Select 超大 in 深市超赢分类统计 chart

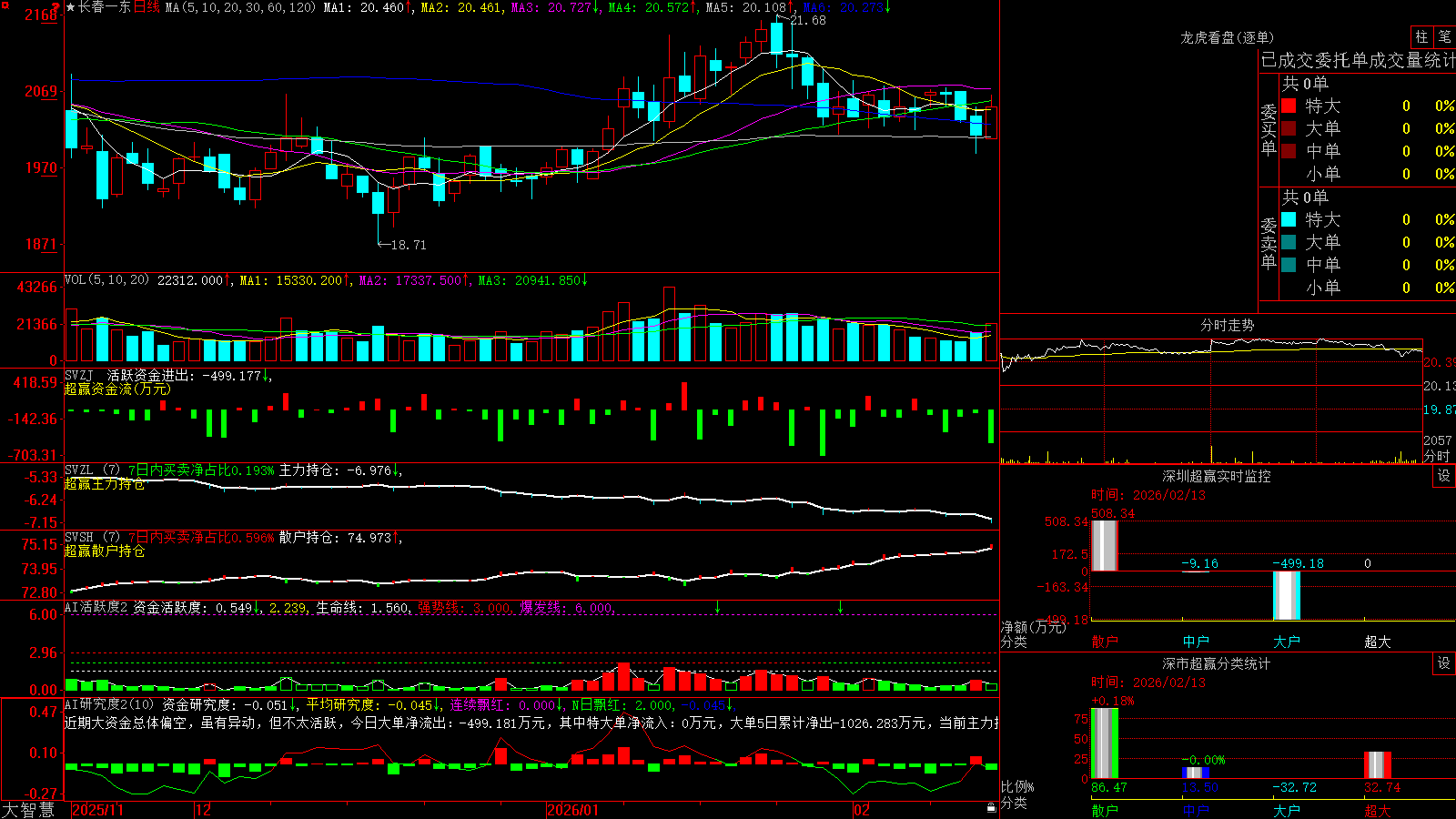(1378, 811)
